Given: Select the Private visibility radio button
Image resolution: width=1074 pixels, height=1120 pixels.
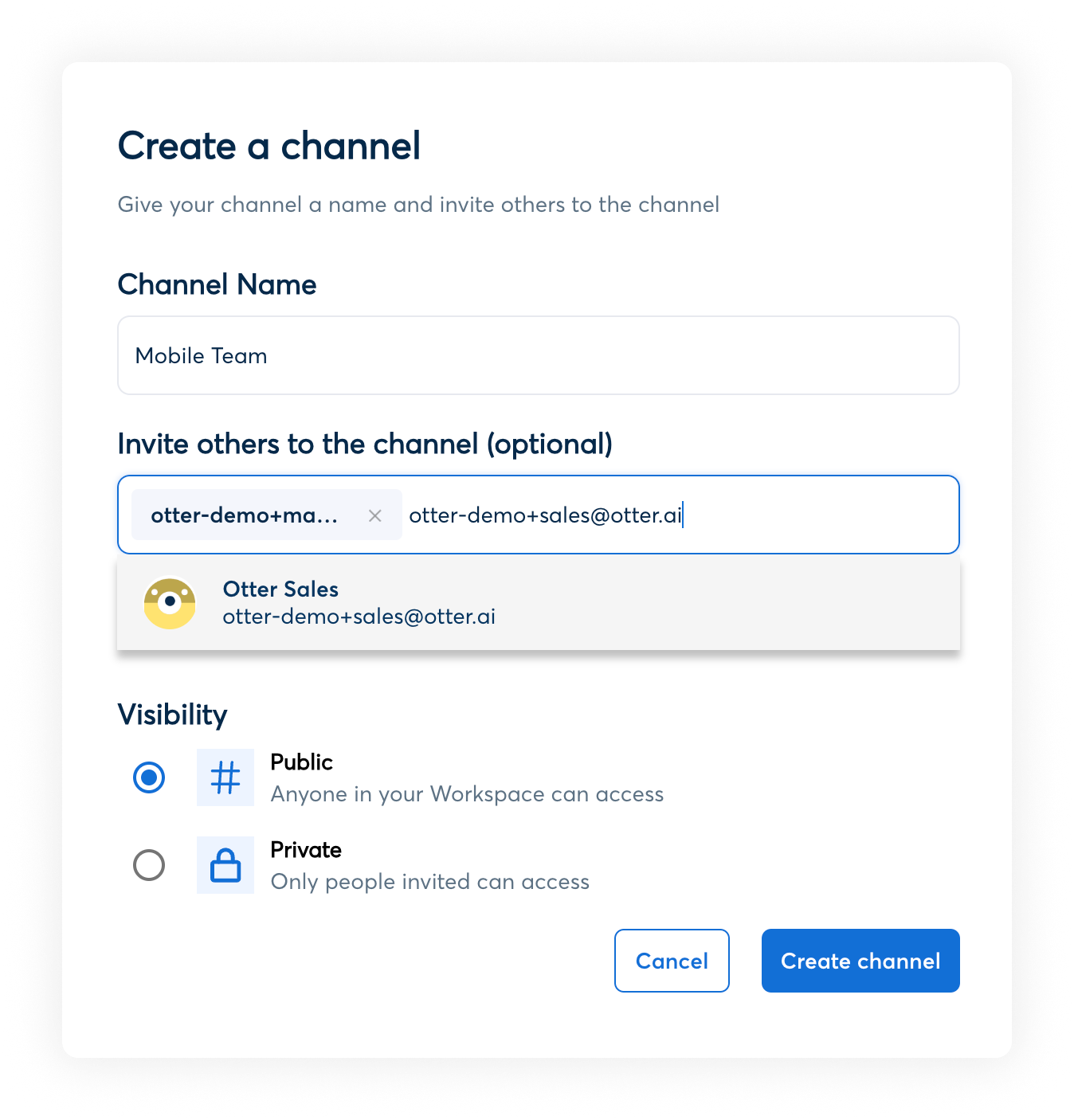Looking at the screenshot, I should (149, 865).
